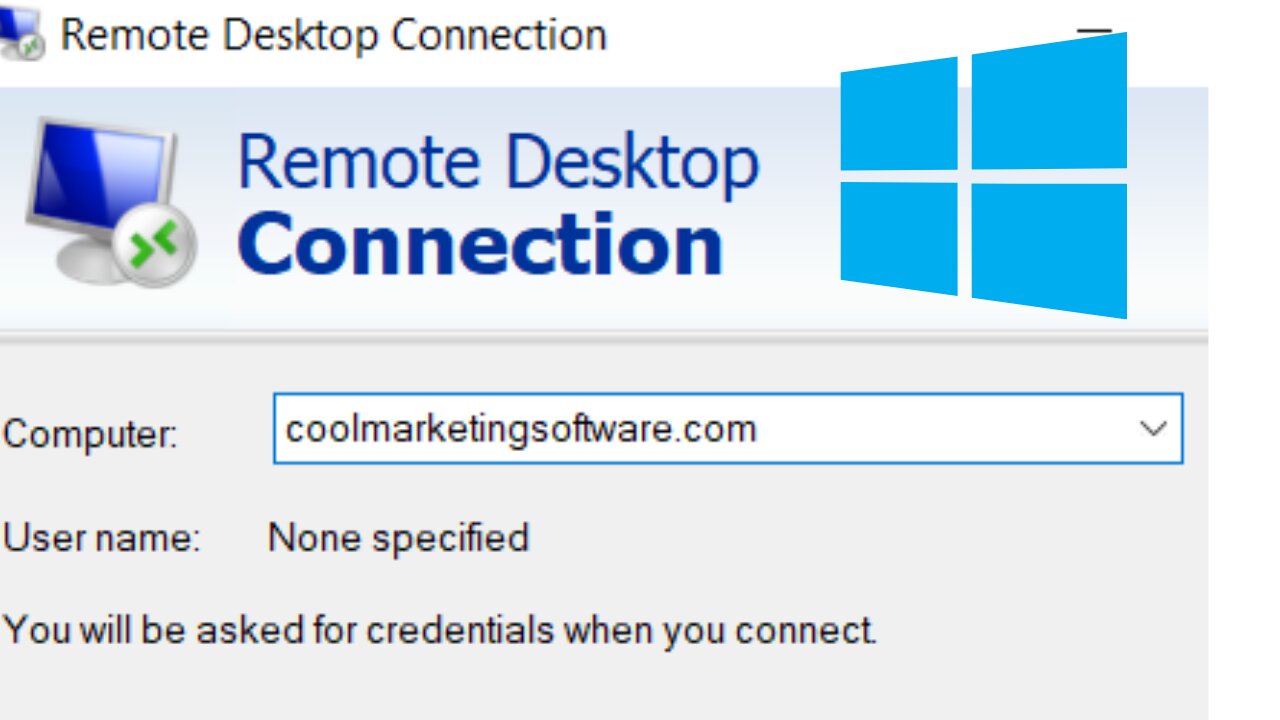Click the 'None specified' user name text
The width and height of the screenshot is (1280, 720).
click(x=396, y=538)
